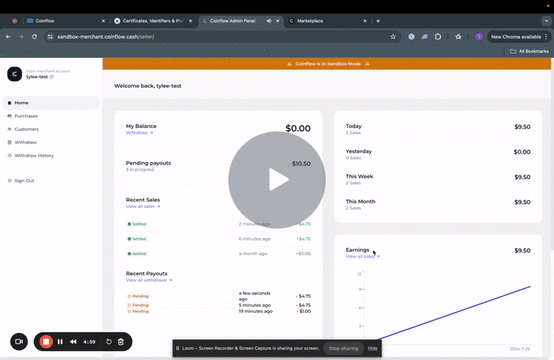Switch to Certificates, Identifiers & Profiles tab
554x360 pixels.
(153, 21)
